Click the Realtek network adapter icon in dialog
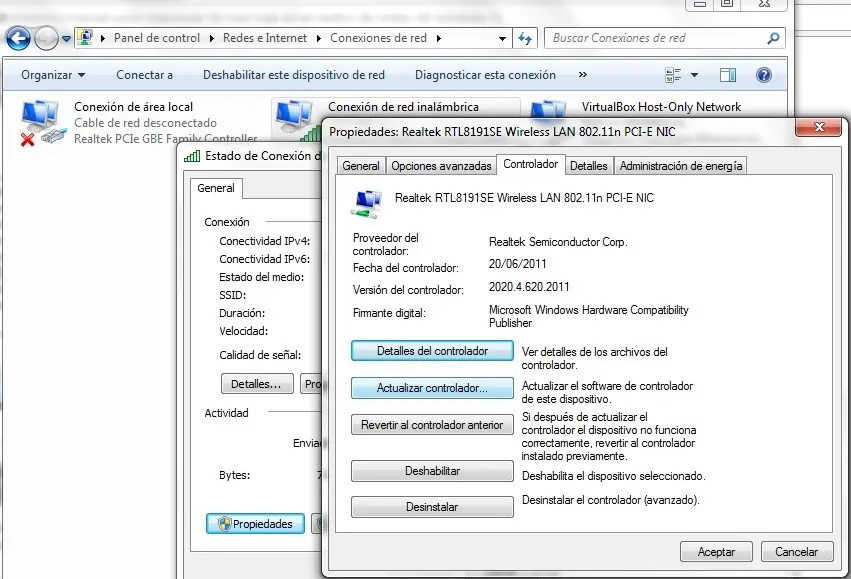The width and height of the screenshot is (851, 579). point(366,203)
